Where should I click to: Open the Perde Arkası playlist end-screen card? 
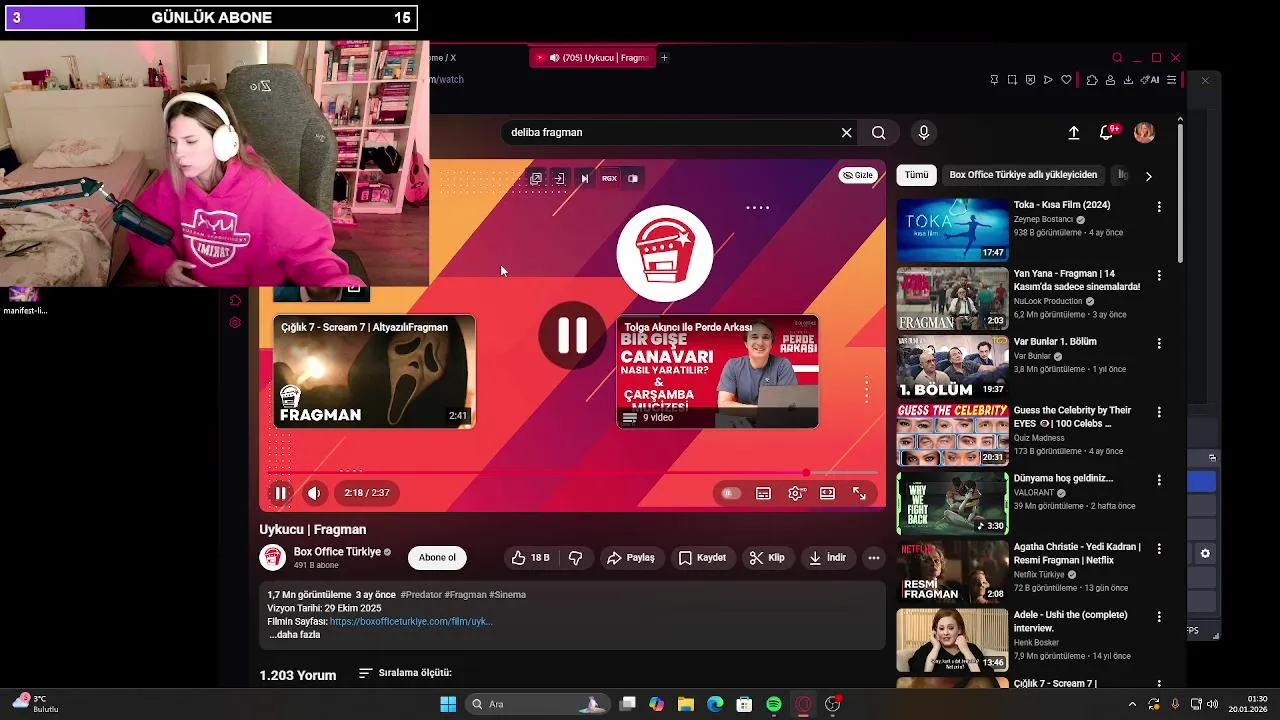(x=717, y=372)
